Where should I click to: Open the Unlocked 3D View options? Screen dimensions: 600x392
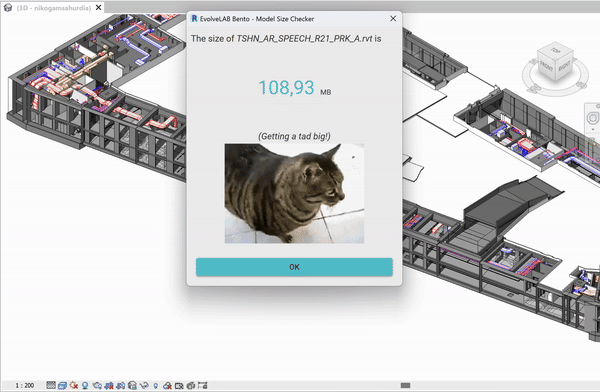[x=132, y=385]
